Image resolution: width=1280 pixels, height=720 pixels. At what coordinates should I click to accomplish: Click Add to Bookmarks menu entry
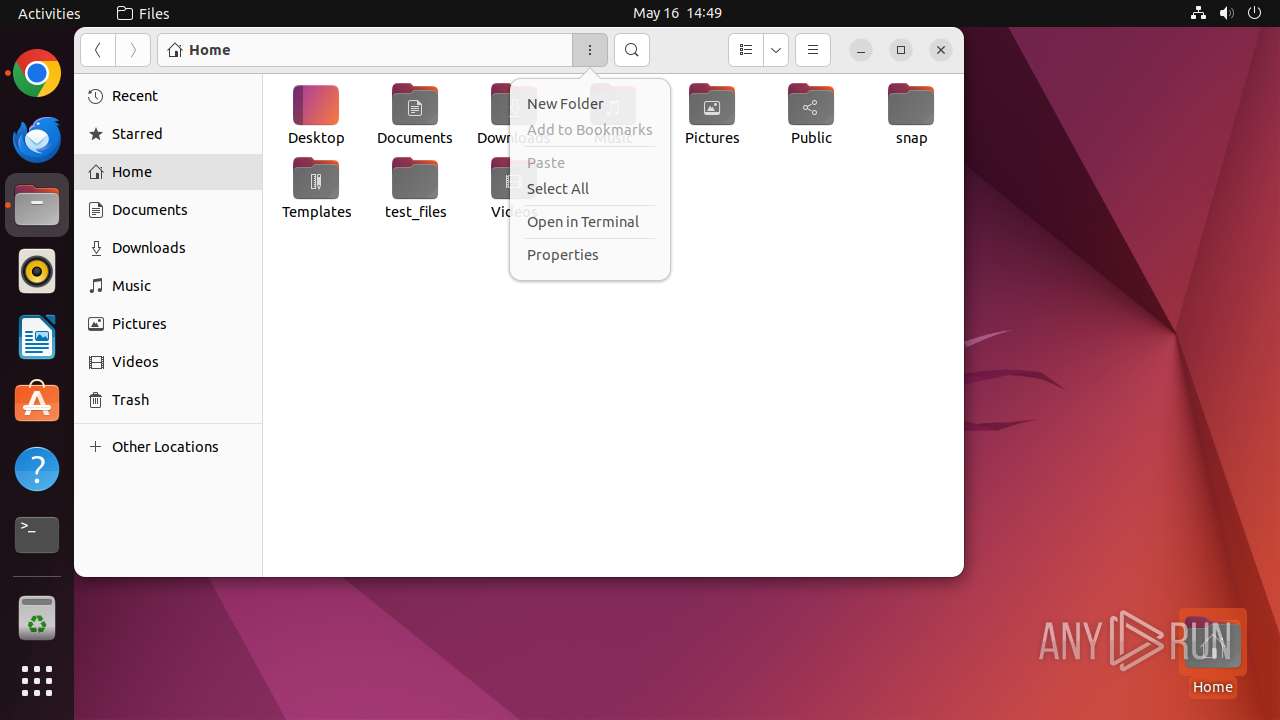590,130
